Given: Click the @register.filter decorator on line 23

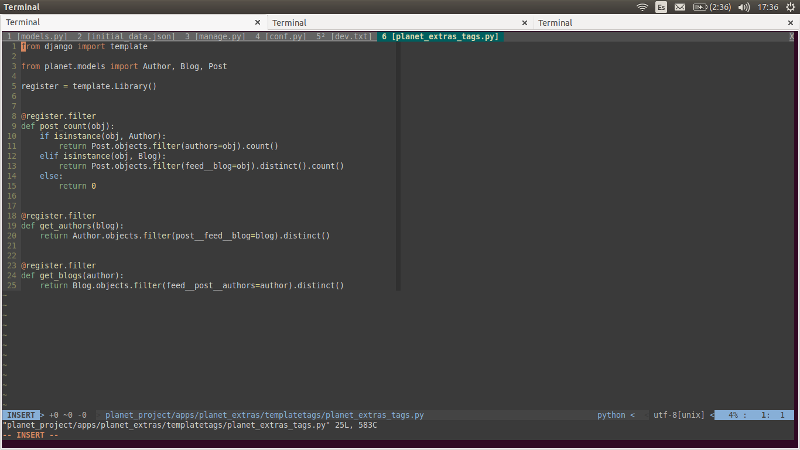Looking at the screenshot, I should [x=59, y=265].
